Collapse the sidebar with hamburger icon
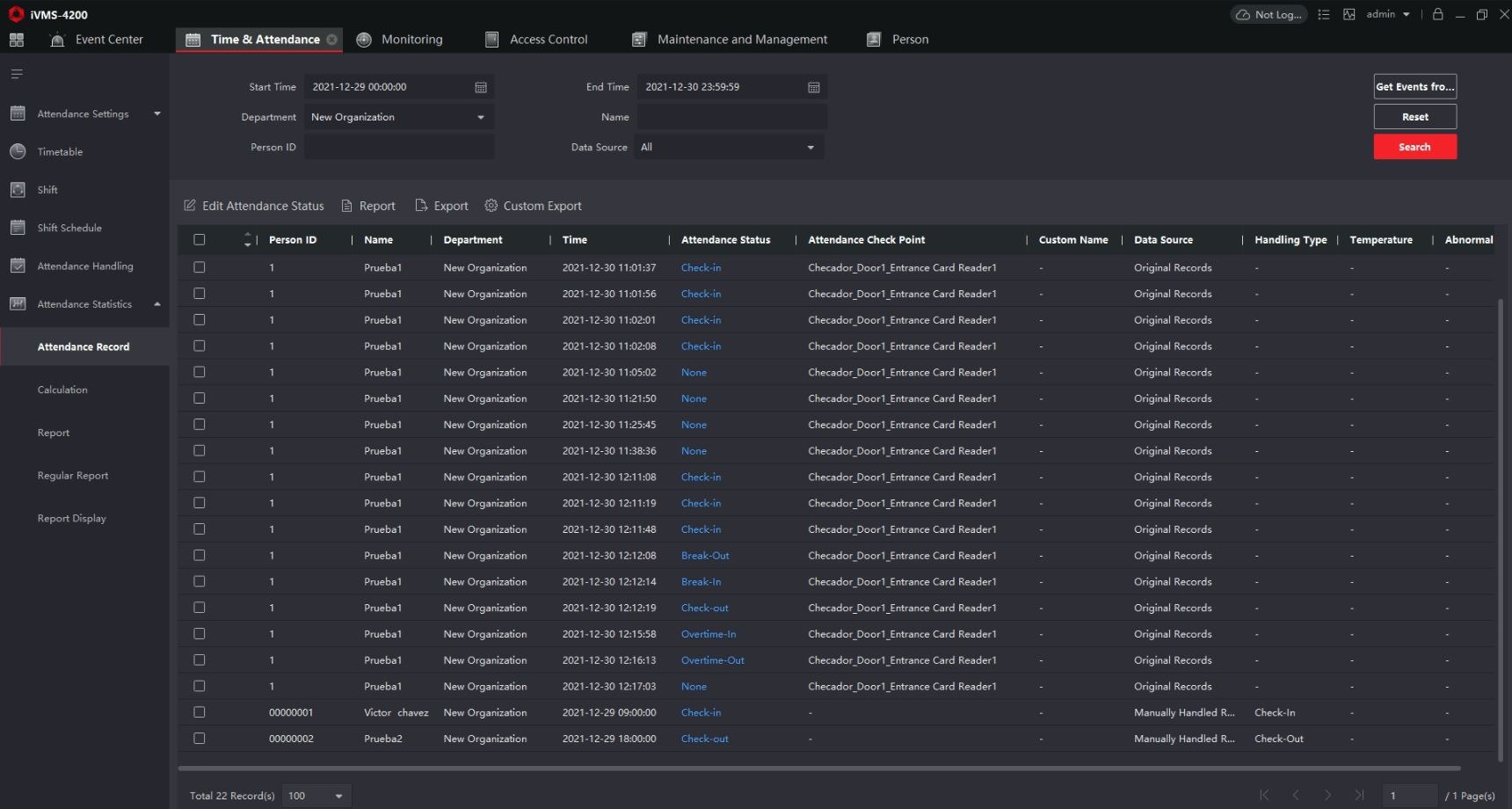The image size is (1512, 809). click(x=17, y=74)
